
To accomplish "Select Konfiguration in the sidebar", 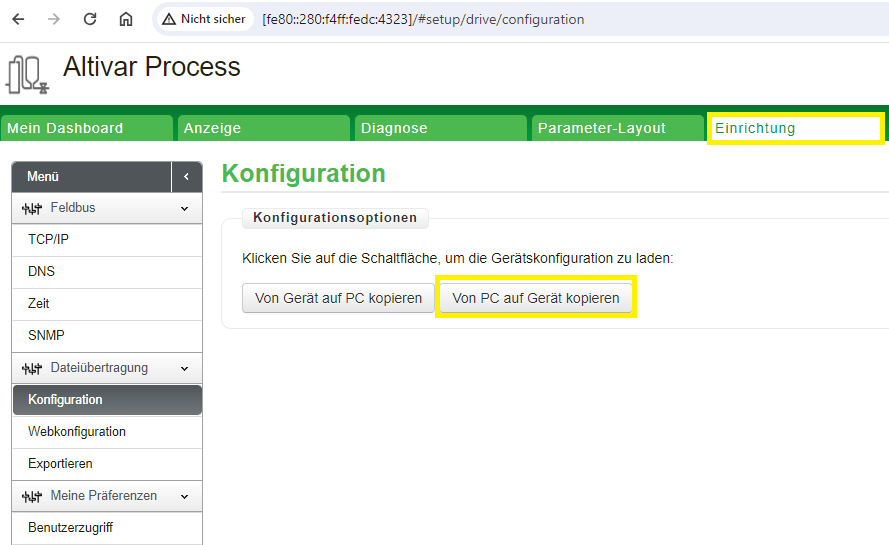I will pyautogui.click(x=107, y=400).
